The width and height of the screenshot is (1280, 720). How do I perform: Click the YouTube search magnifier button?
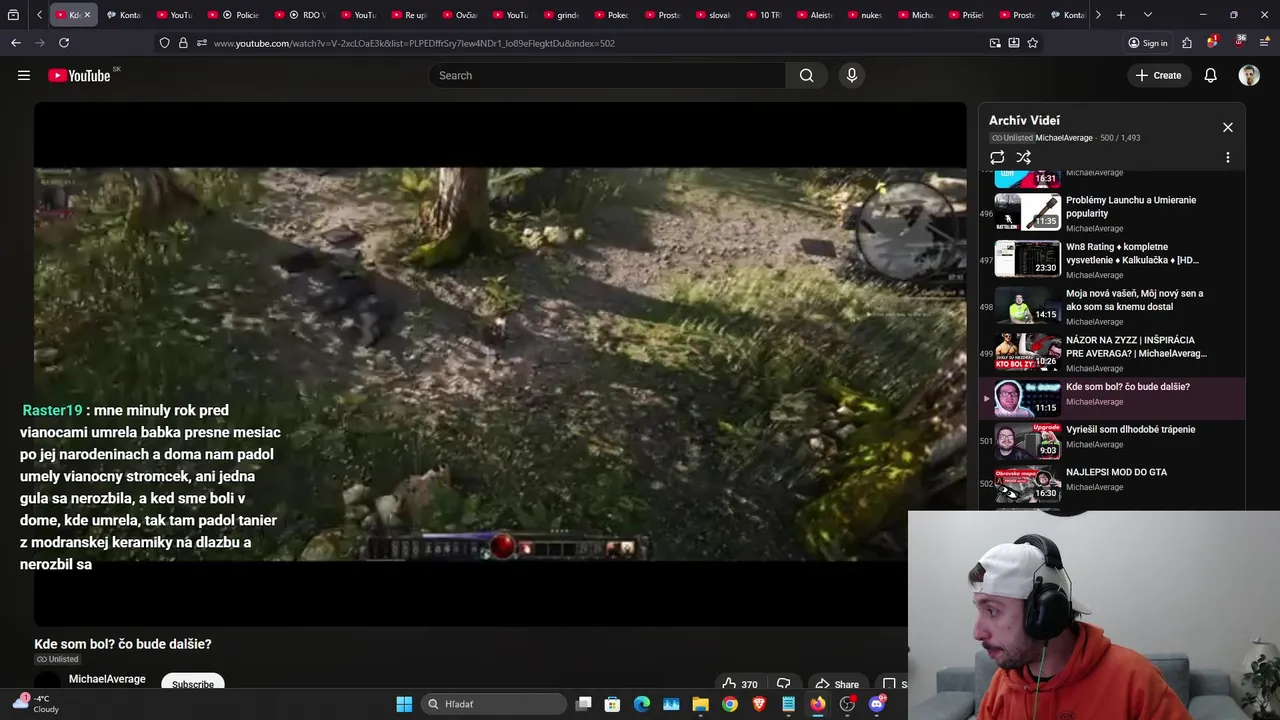[806, 75]
